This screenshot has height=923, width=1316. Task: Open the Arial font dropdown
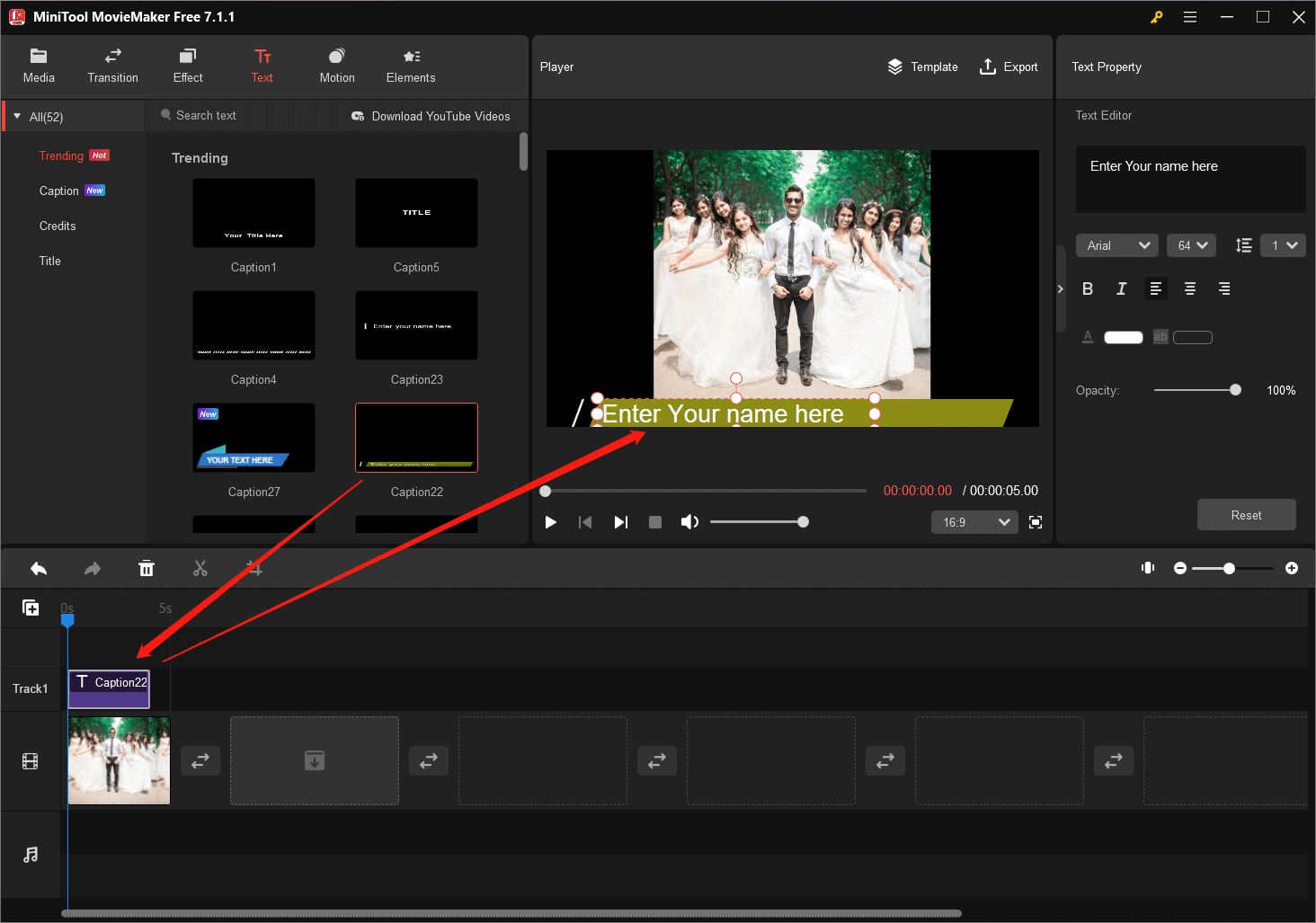point(1116,244)
